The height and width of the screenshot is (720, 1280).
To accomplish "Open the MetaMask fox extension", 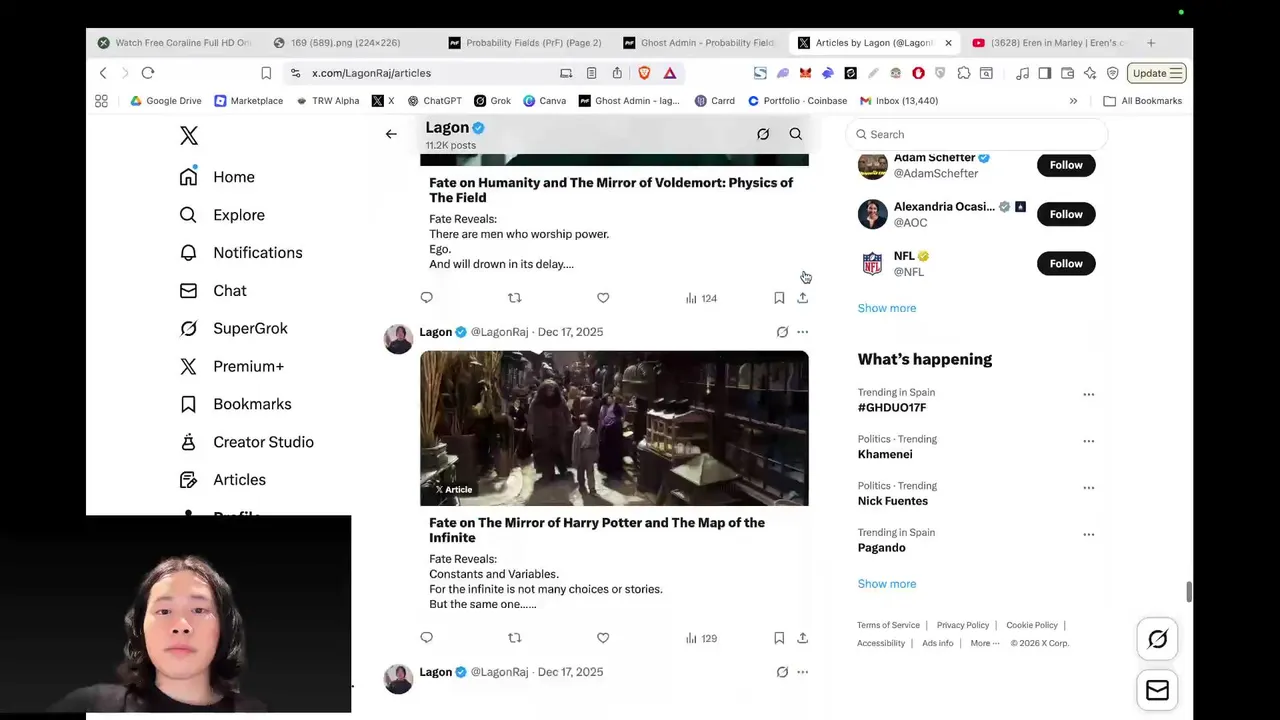I will pyautogui.click(x=806, y=73).
